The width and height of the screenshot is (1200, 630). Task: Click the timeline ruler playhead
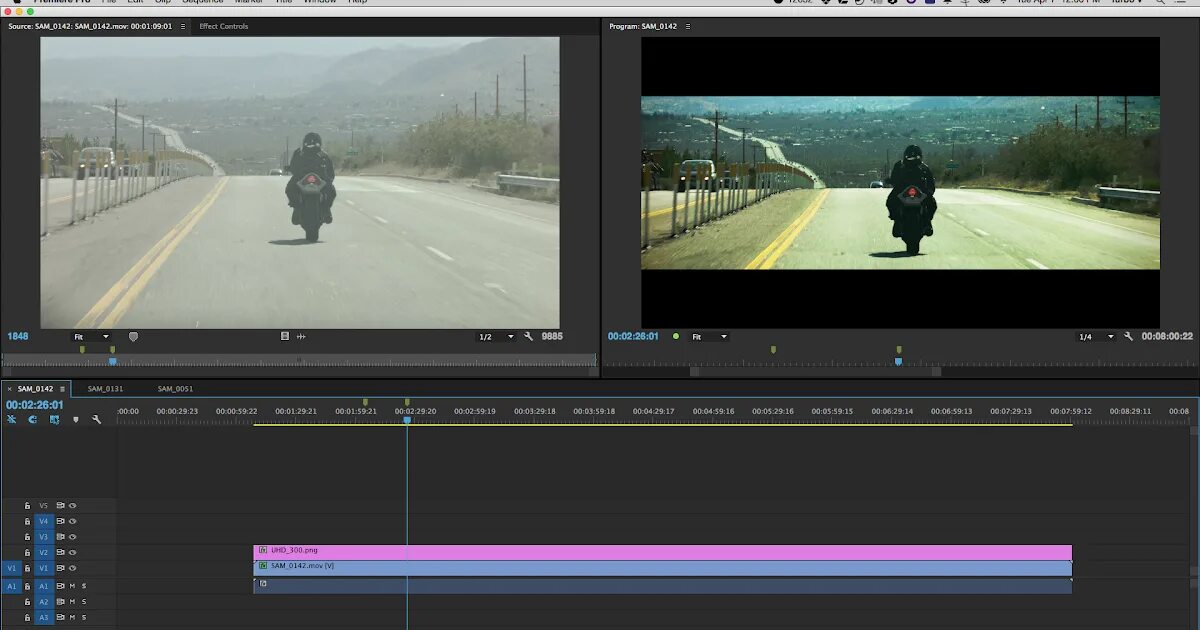pos(407,420)
